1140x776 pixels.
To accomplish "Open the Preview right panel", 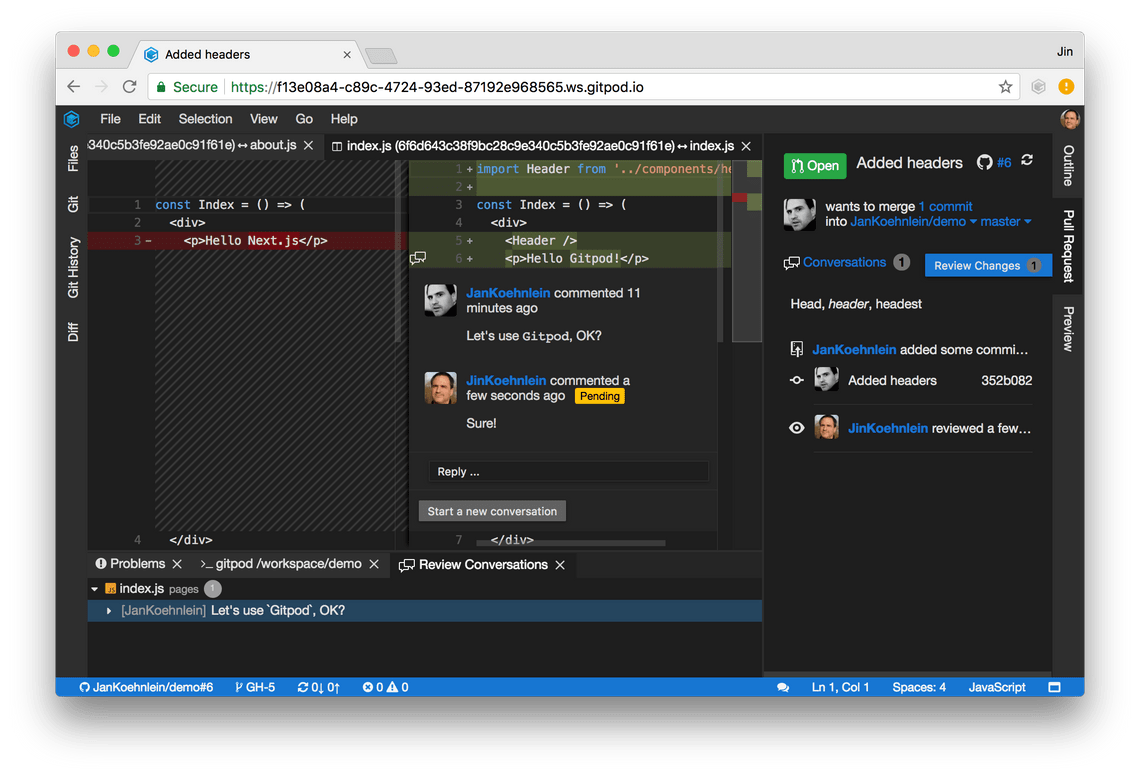I will [x=1068, y=329].
